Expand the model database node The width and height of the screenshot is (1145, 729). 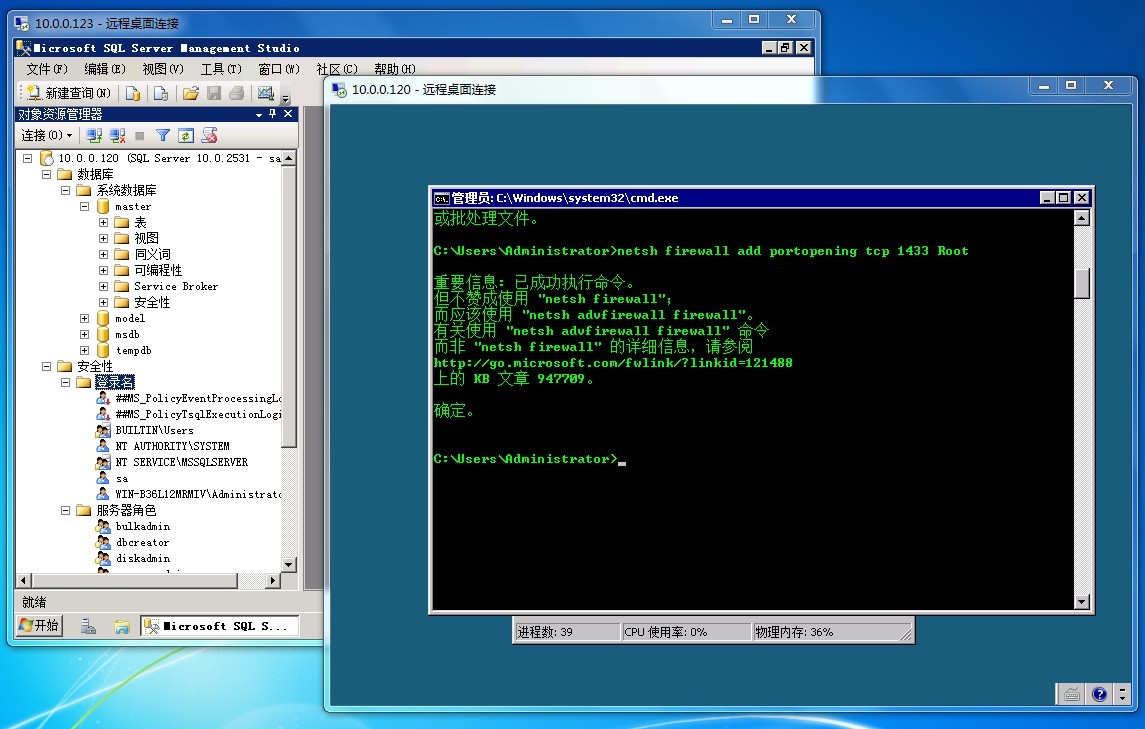pos(84,318)
